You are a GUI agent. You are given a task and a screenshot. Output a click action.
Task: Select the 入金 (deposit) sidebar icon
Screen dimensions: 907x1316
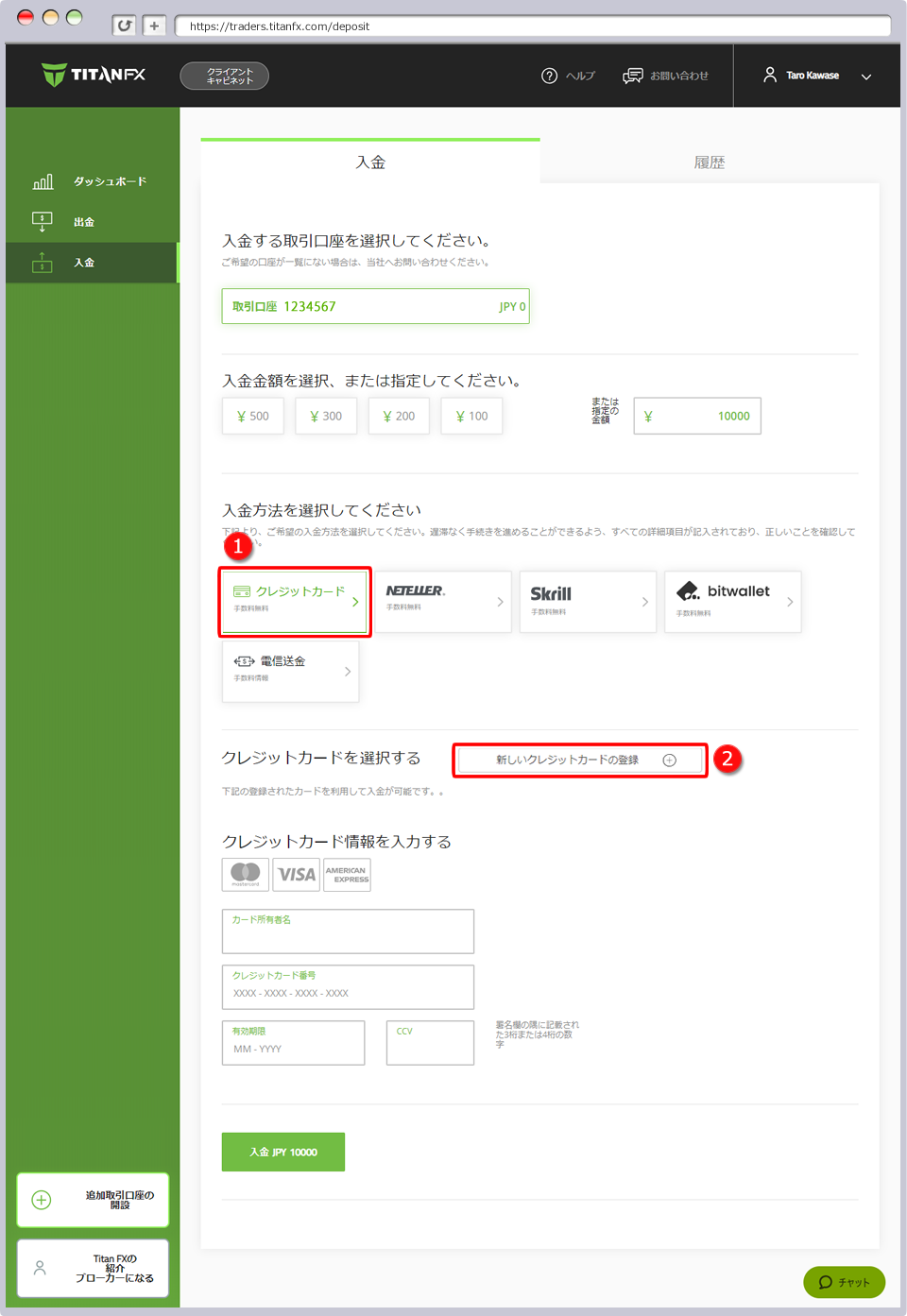coord(43,263)
